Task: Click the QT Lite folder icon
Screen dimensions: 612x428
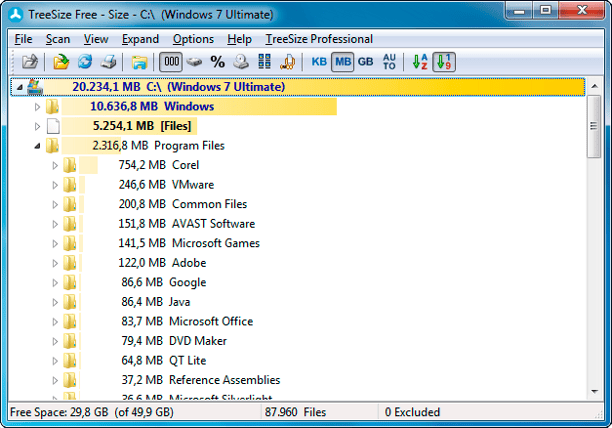Action: (70, 361)
